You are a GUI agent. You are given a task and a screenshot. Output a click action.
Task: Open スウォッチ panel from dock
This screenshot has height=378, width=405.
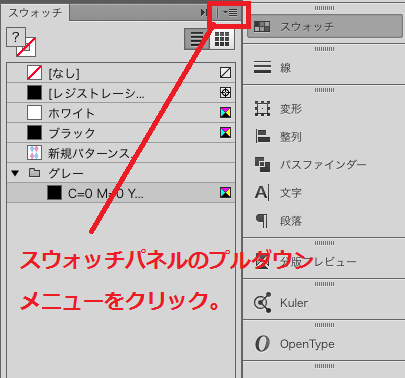[325, 26]
